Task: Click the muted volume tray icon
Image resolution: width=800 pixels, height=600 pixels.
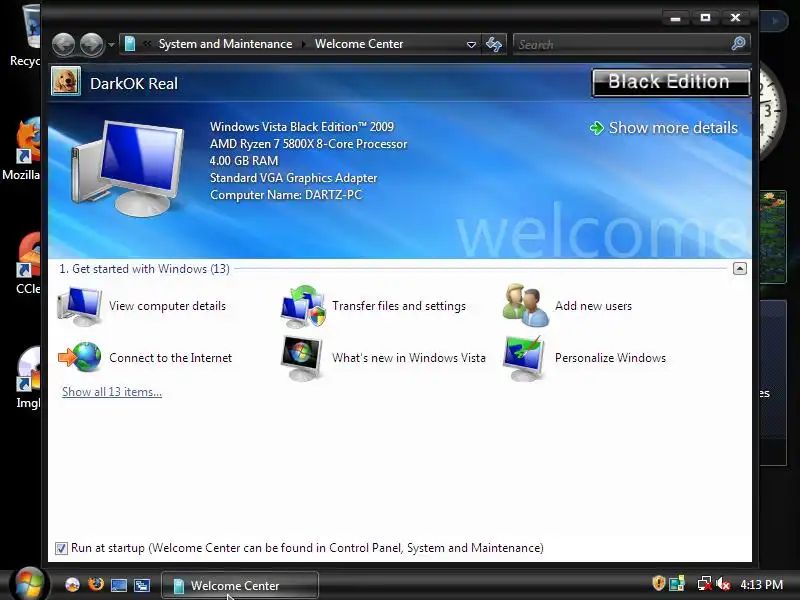Action: [722, 584]
